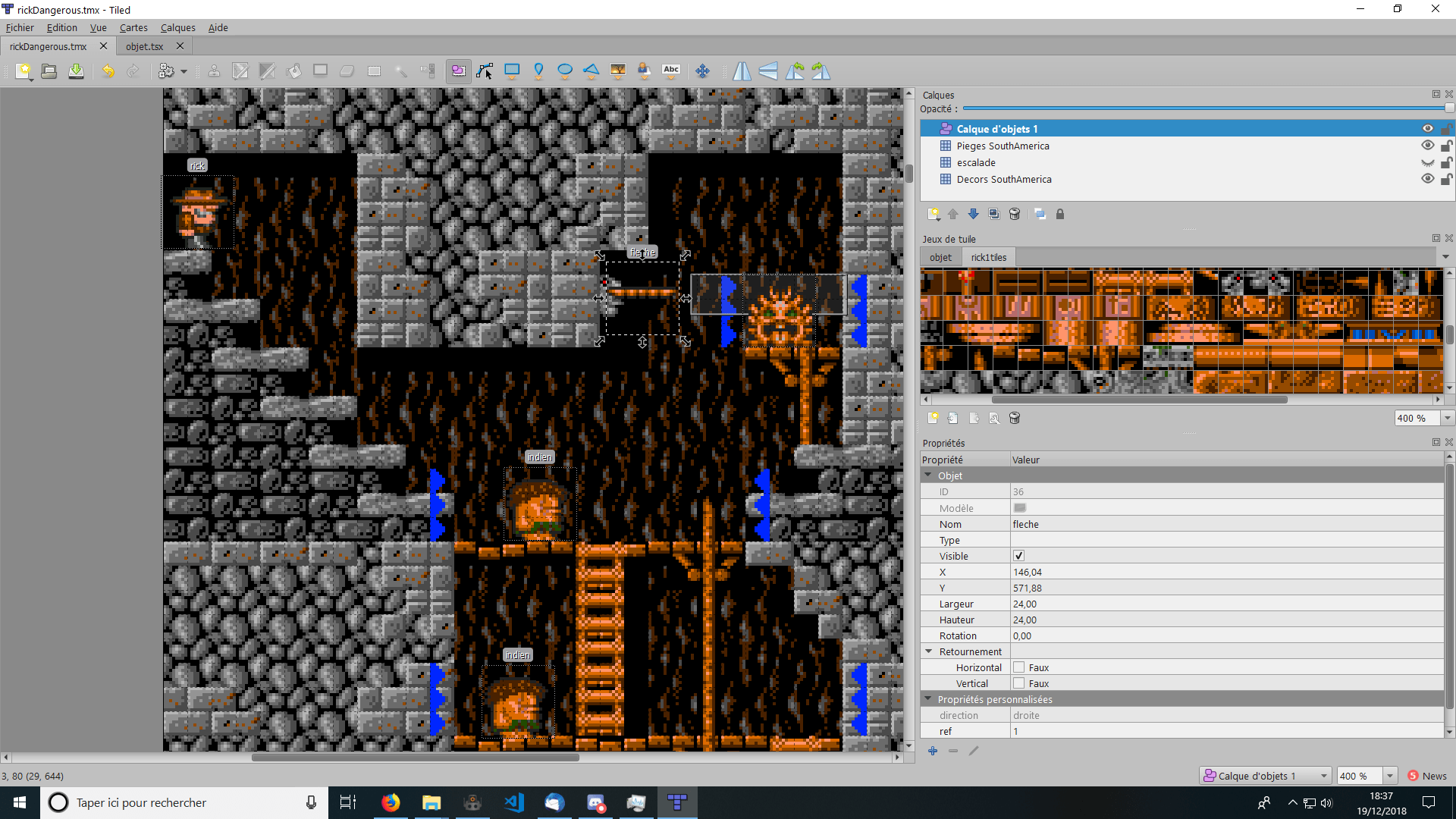The image size is (1456, 819).
Task: Select the Bucket Fill tool
Action: pos(293,71)
